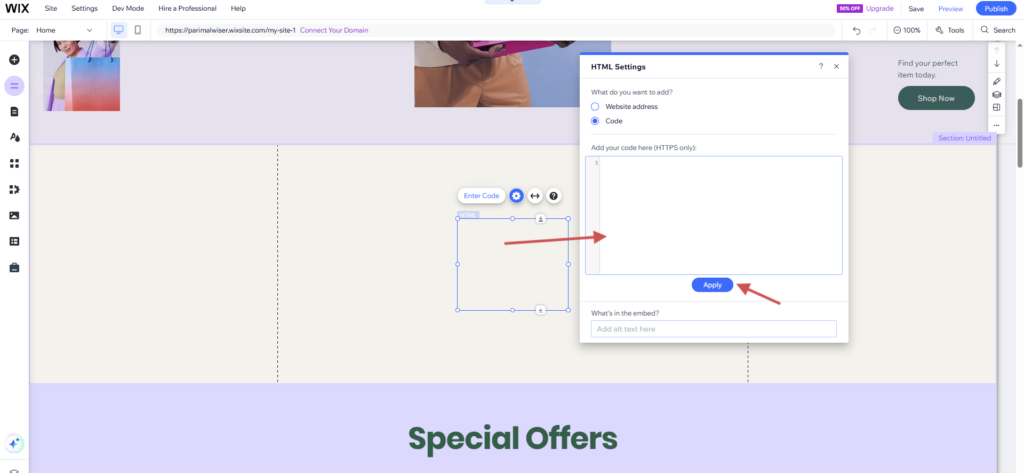Screen dimensions: 1024x473
Task: Open the CMS table icon in sidebar
Action: [14, 242]
